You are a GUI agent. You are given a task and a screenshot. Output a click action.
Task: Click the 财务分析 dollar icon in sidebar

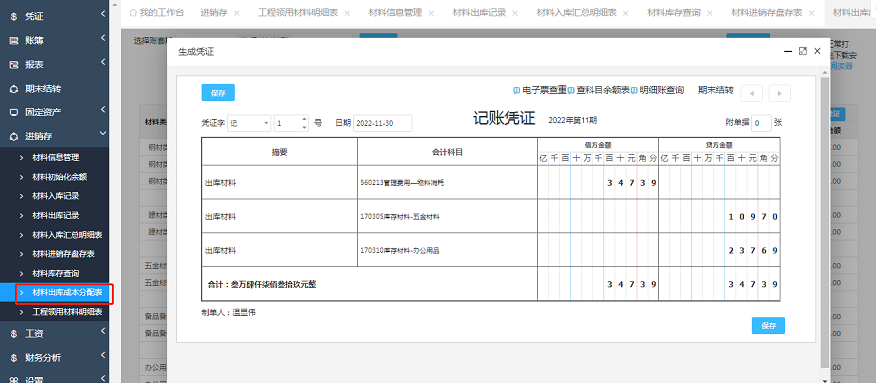(x=14, y=358)
